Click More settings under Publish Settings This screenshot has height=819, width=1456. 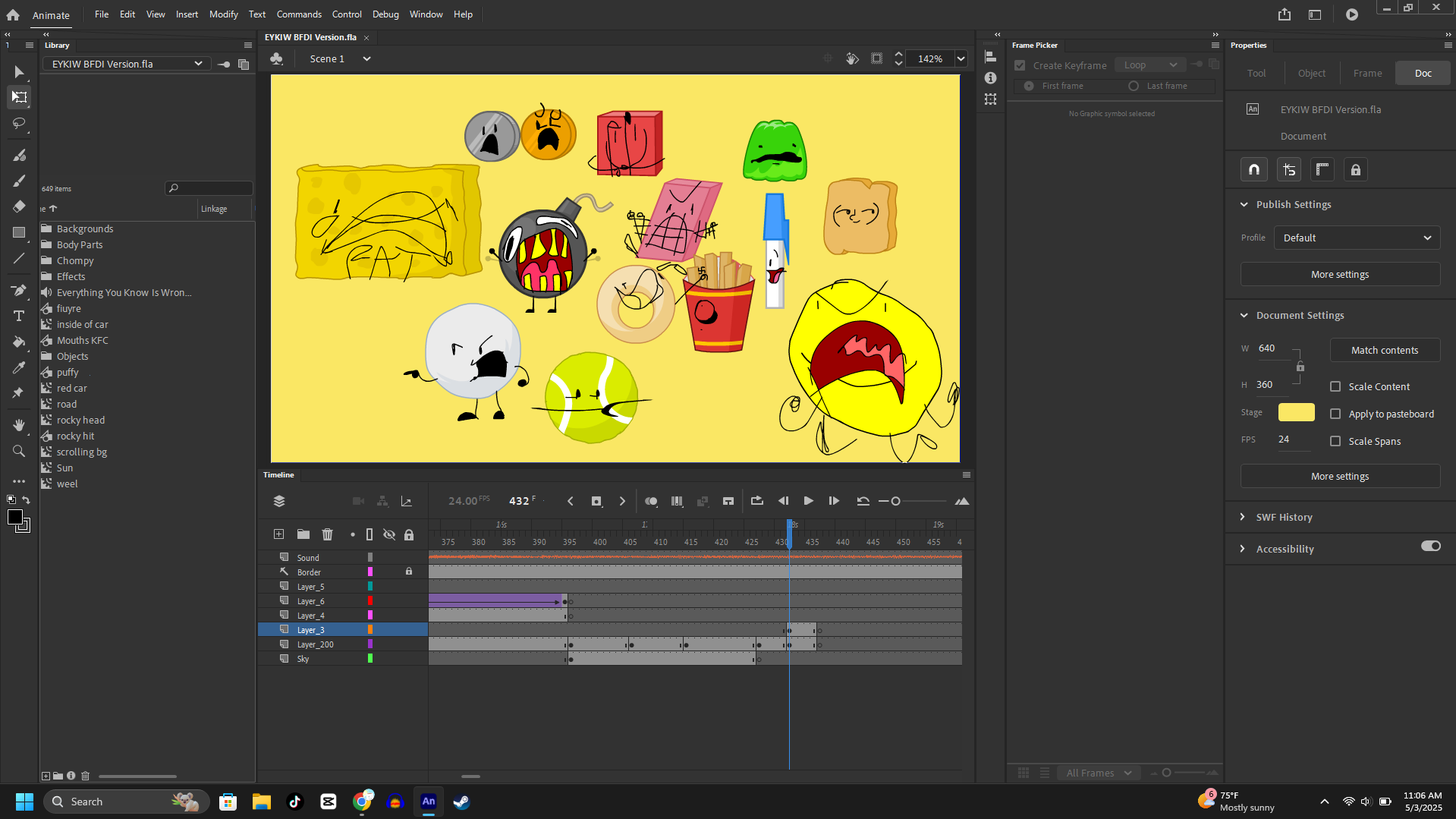click(1340, 274)
